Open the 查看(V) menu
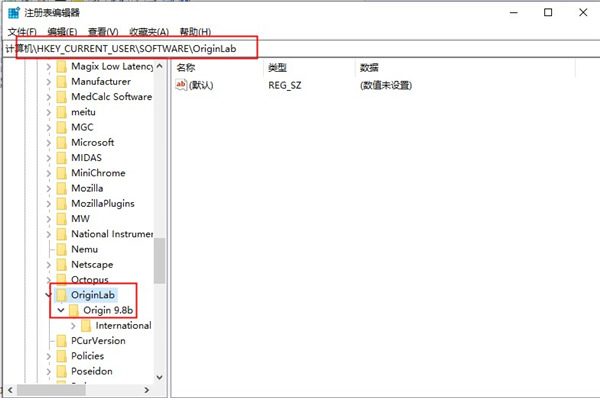The width and height of the screenshot is (600, 398). (103, 32)
